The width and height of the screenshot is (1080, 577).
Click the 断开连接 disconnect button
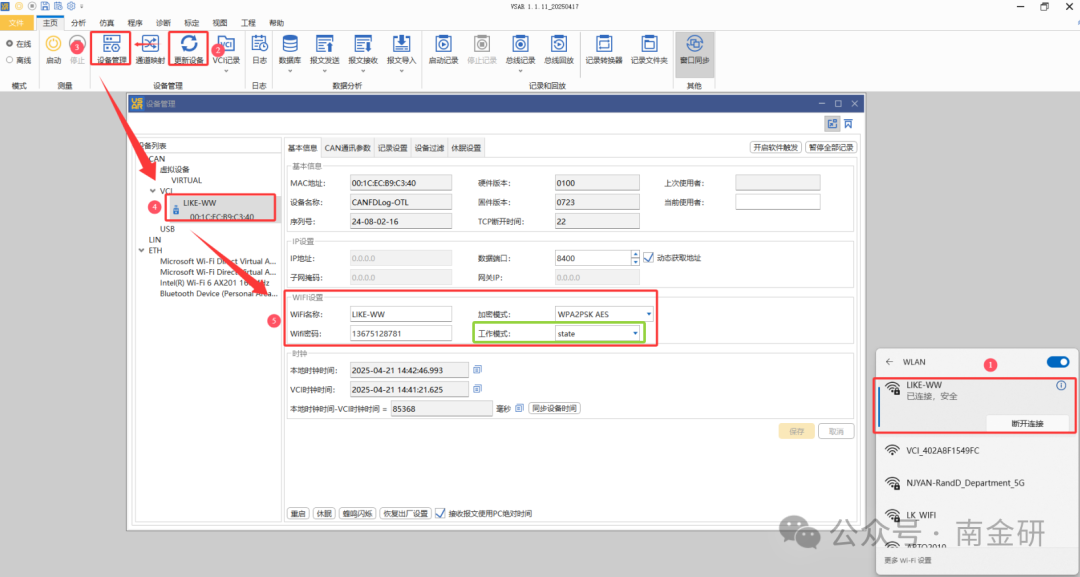tap(1027, 424)
